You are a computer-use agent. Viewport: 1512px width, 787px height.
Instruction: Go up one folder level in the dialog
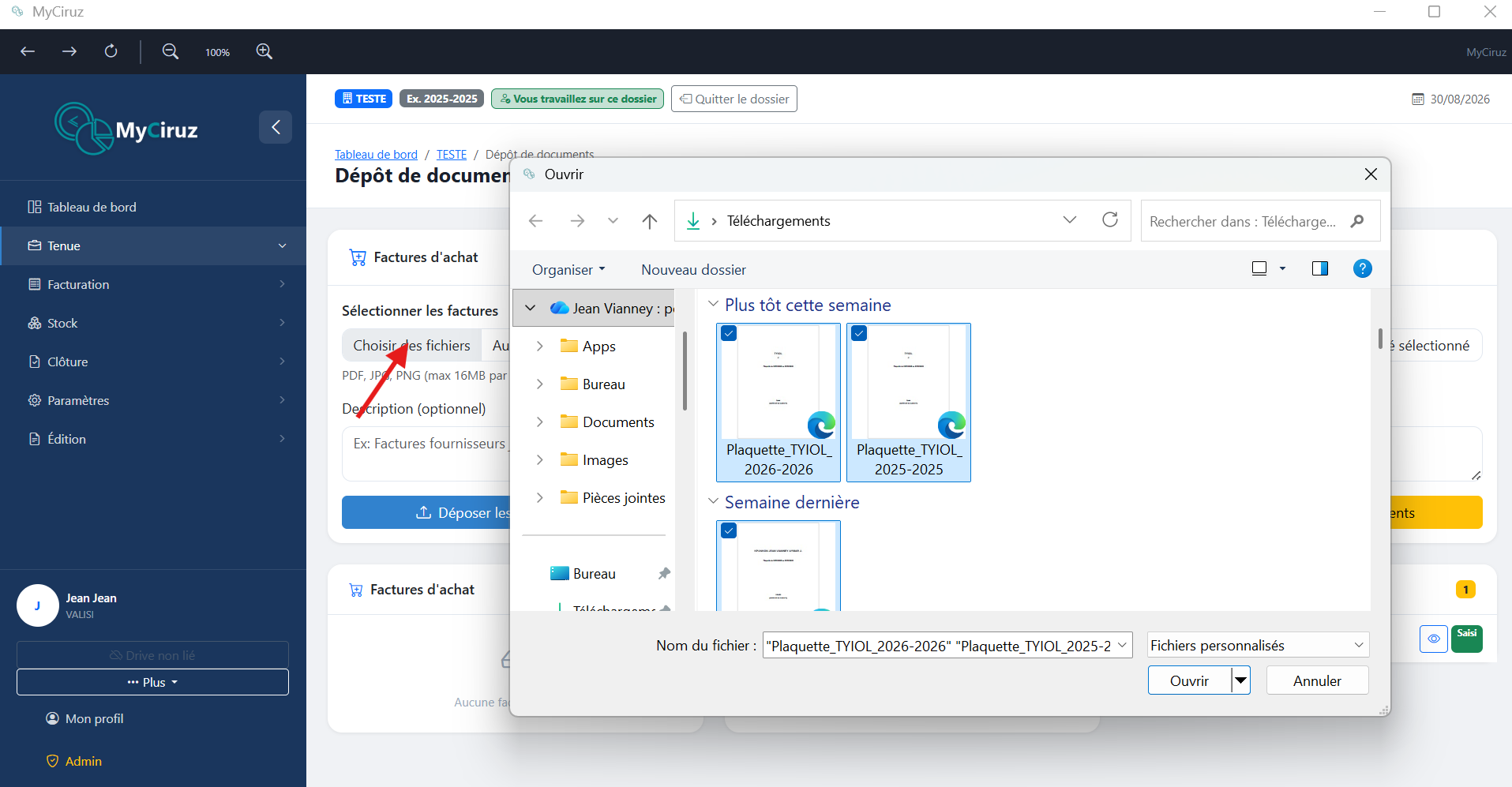(650, 221)
